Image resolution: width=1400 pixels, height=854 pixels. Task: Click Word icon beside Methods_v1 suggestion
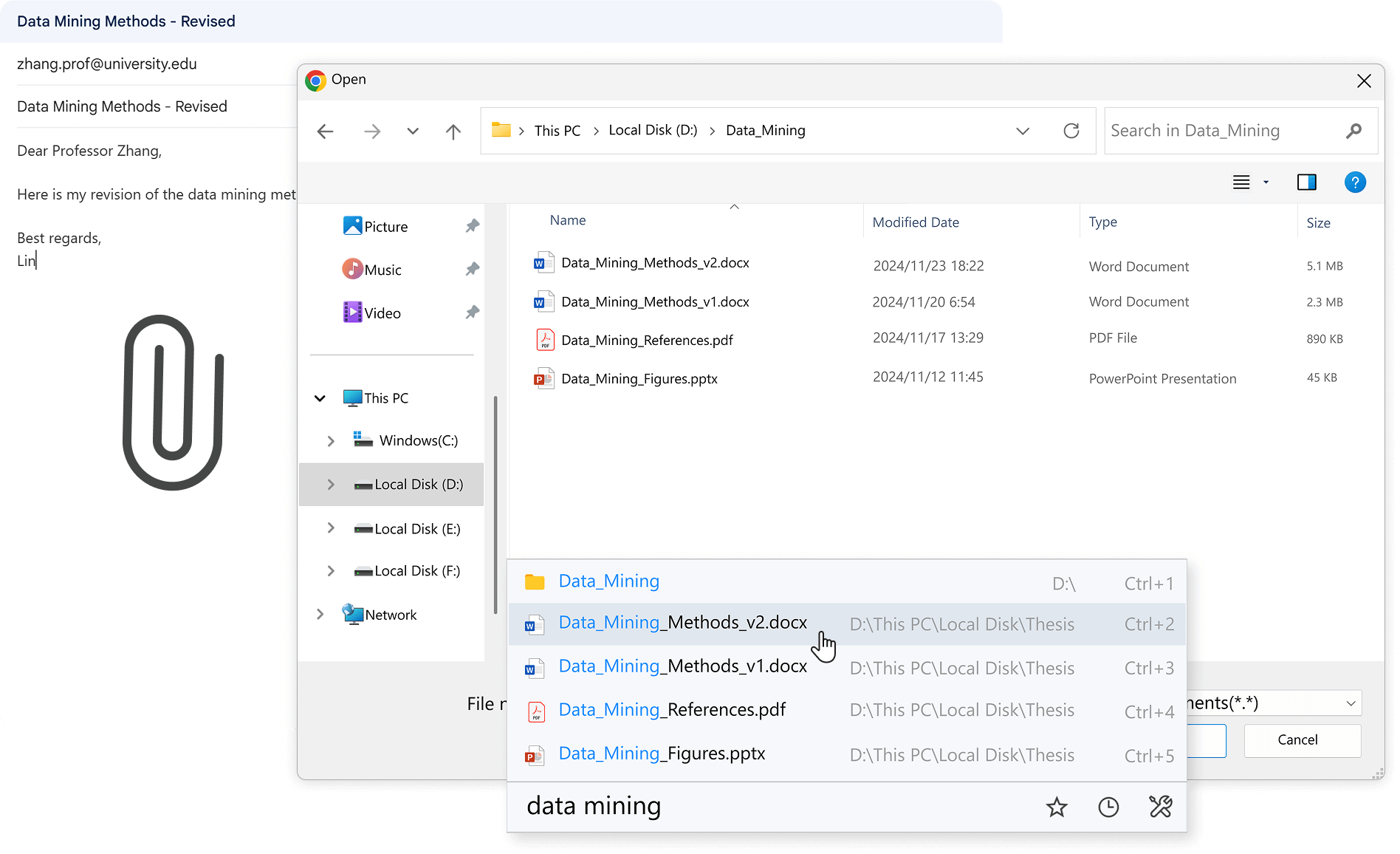coord(535,668)
